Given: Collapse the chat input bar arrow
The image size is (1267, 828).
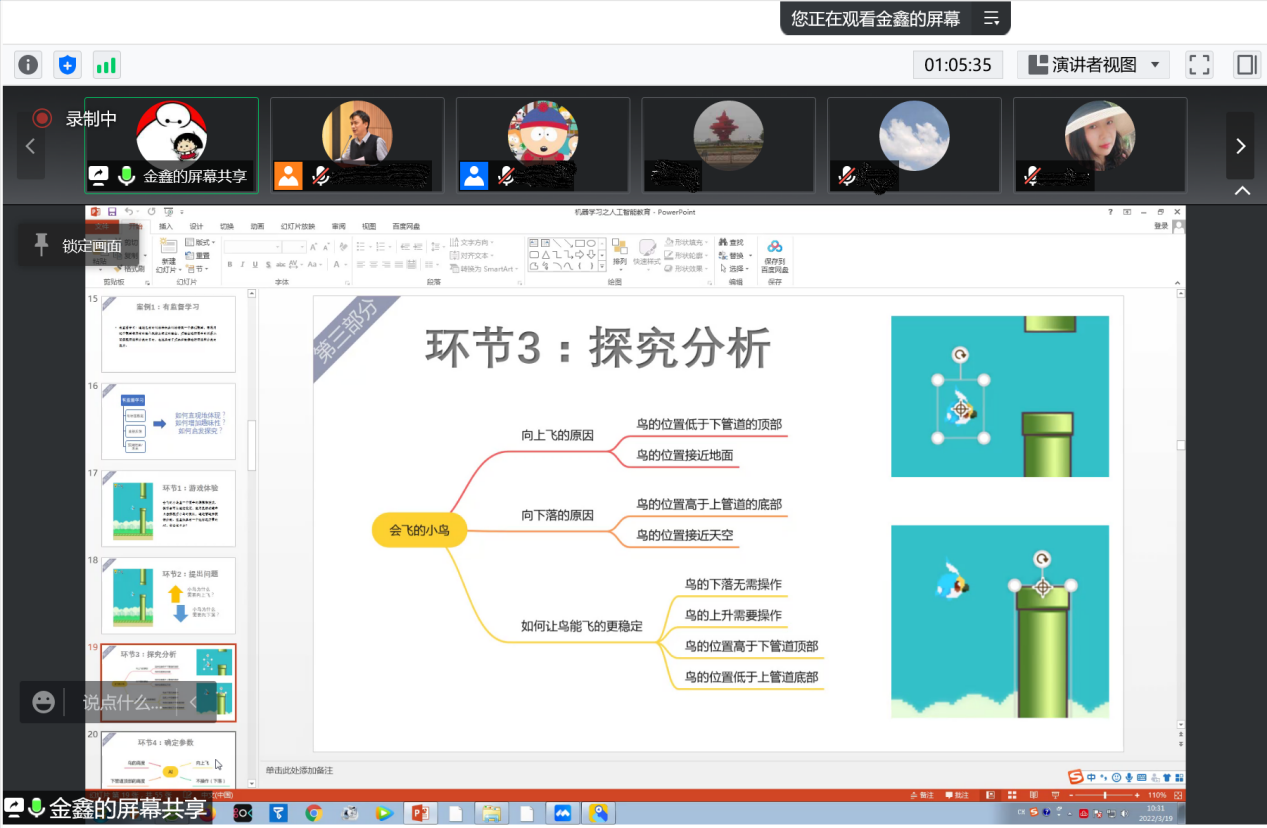Looking at the screenshot, I should coord(194,702).
